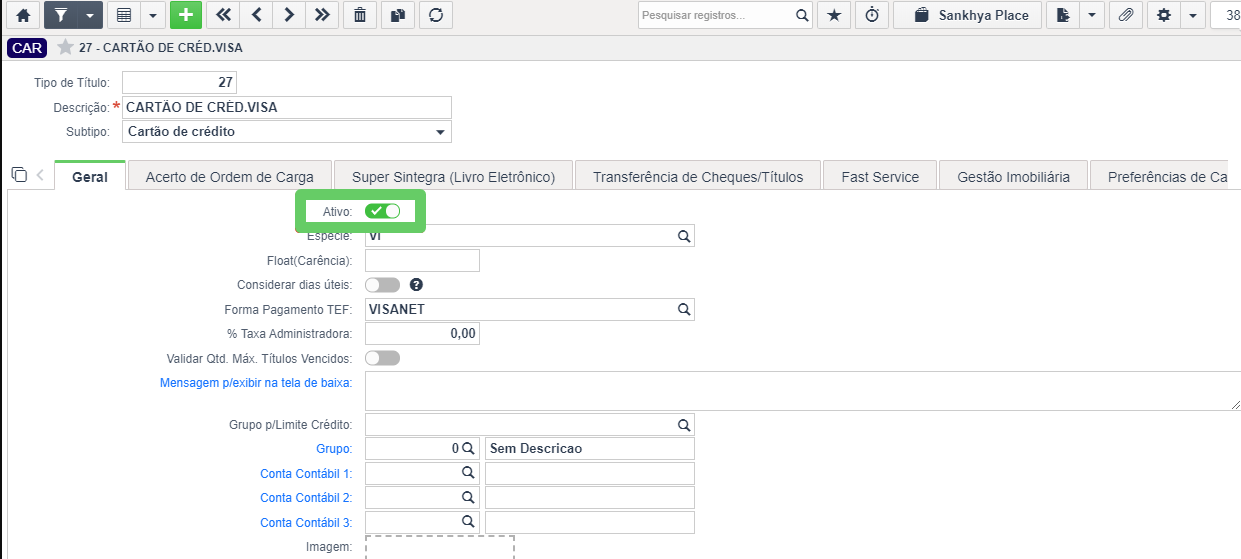Open the stopwatch timer icon

(x=872, y=15)
